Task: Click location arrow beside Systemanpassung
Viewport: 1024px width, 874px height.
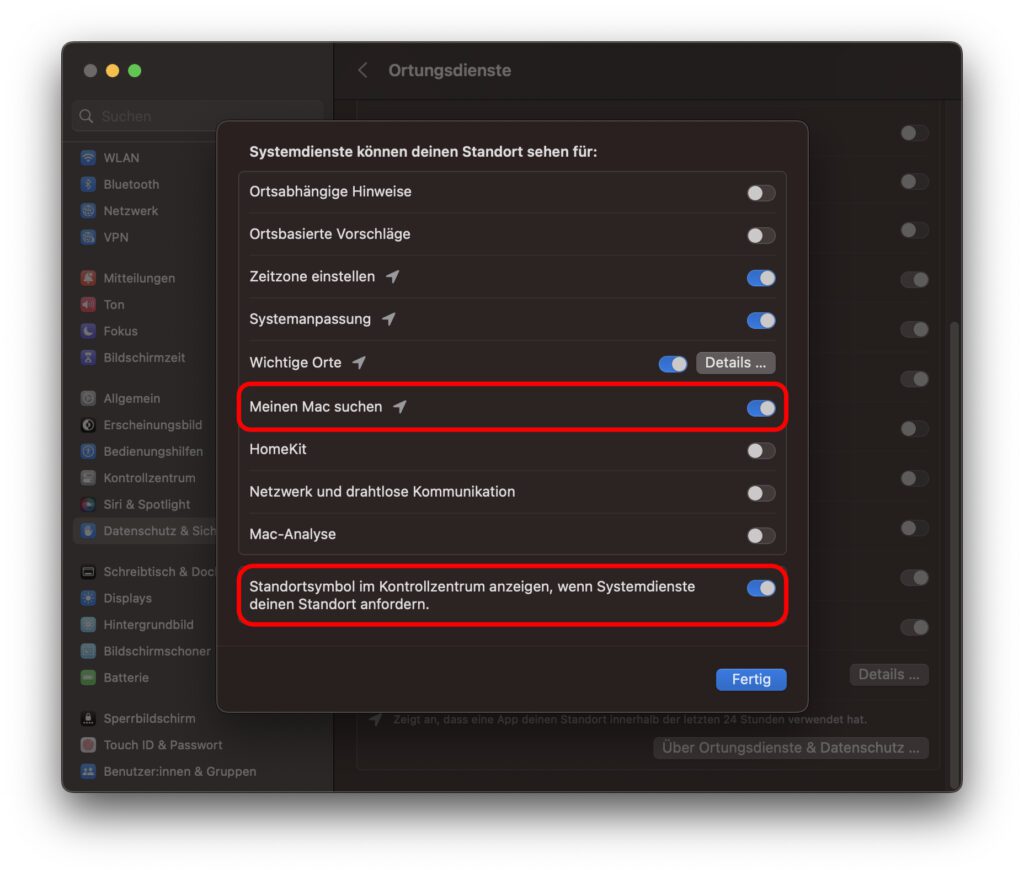Action: pos(389,319)
